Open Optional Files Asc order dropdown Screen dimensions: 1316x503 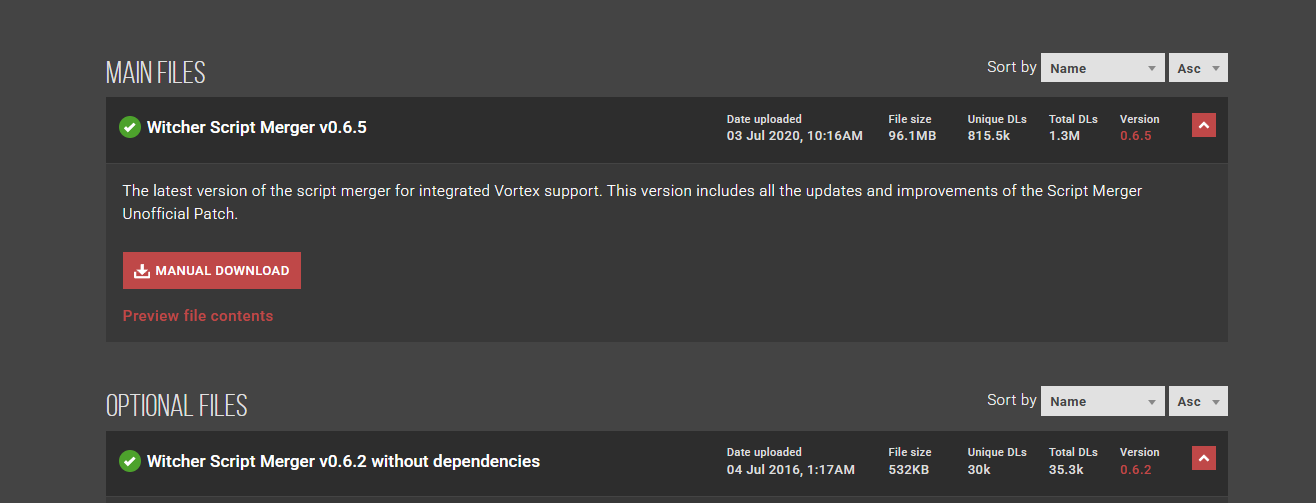tap(1198, 401)
